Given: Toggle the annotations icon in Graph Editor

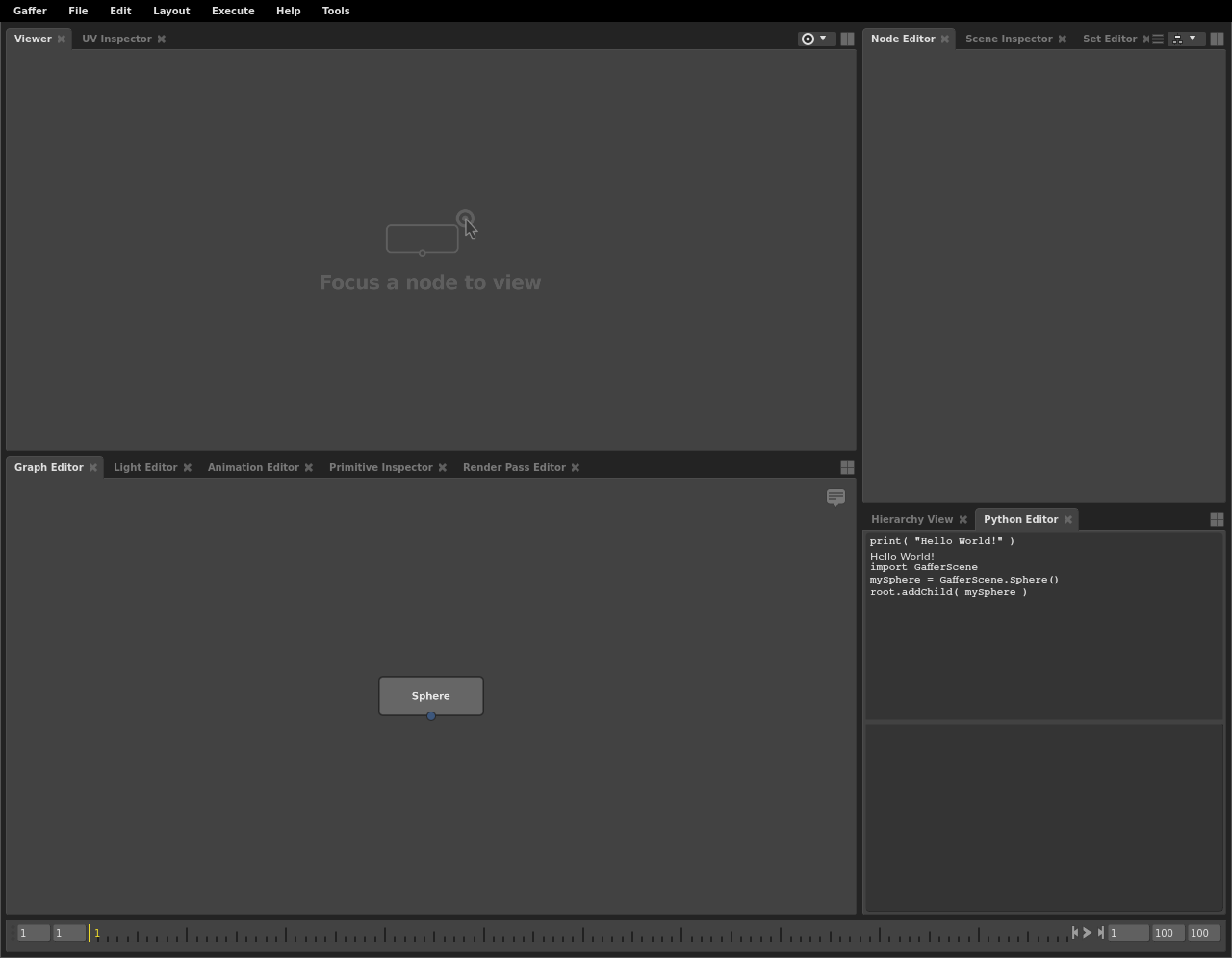Looking at the screenshot, I should point(835,497).
